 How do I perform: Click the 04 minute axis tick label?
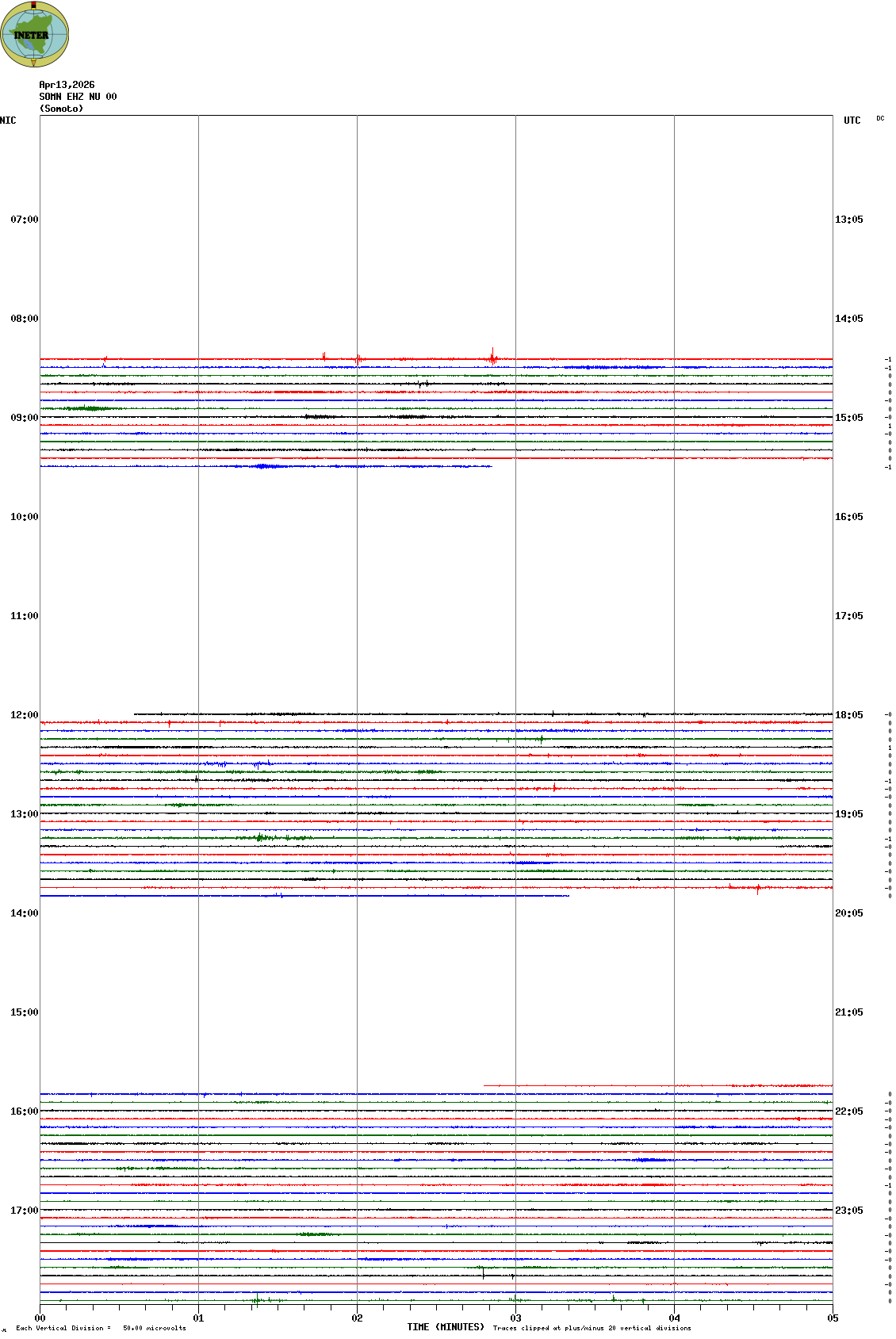(x=674, y=1318)
